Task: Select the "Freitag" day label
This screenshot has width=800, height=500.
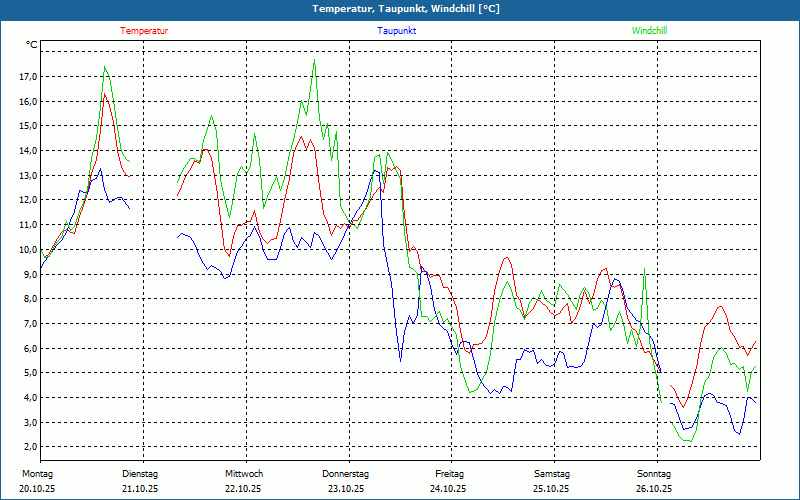Action: 450,473
